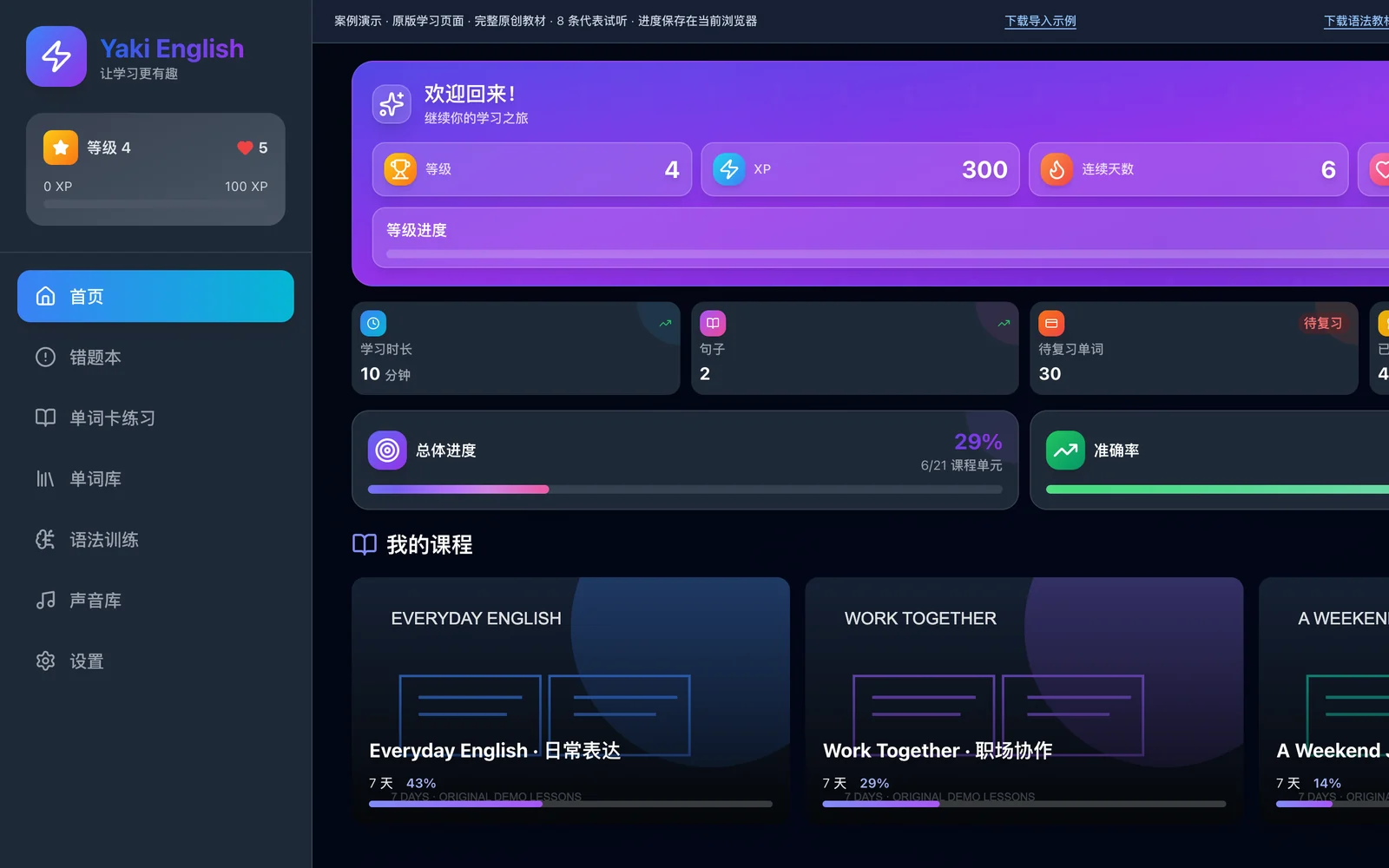Go to 首页 in the sidebar
The height and width of the screenshot is (868, 1389).
click(x=155, y=296)
